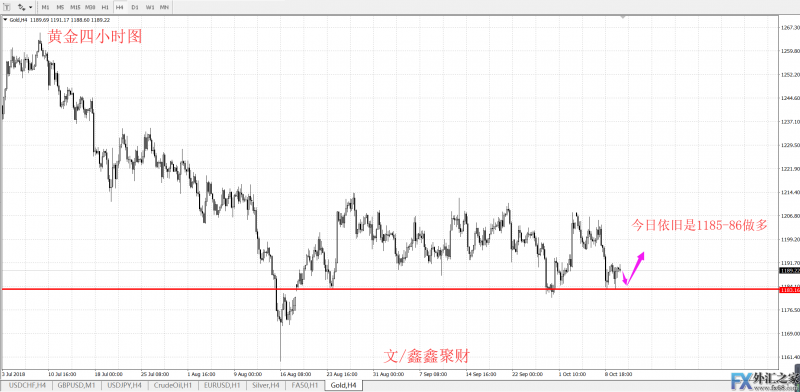Image resolution: width=800 pixels, height=392 pixels.
Task: Click the 1176.50 price axis label
Action: pos(790,310)
